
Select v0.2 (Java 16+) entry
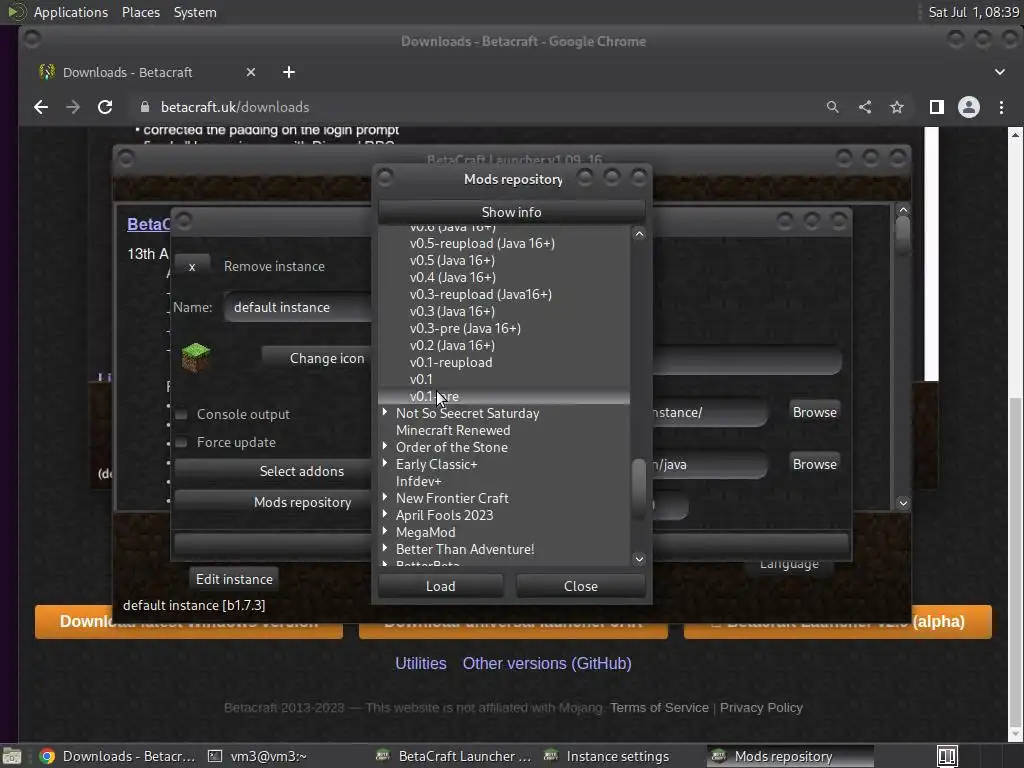pyautogui.click(x=452, y=345)
